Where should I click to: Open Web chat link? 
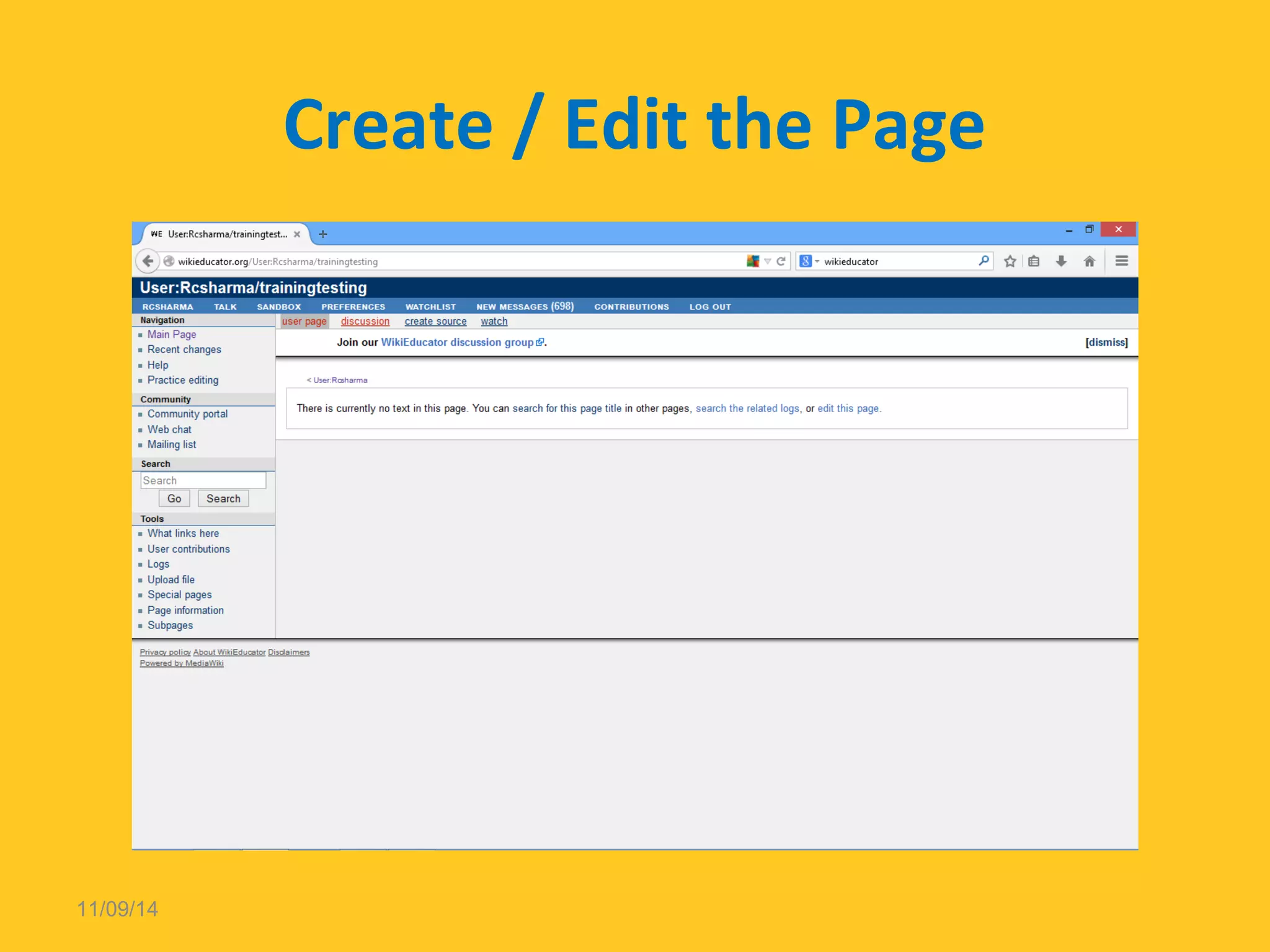click(x=169, y=430)
